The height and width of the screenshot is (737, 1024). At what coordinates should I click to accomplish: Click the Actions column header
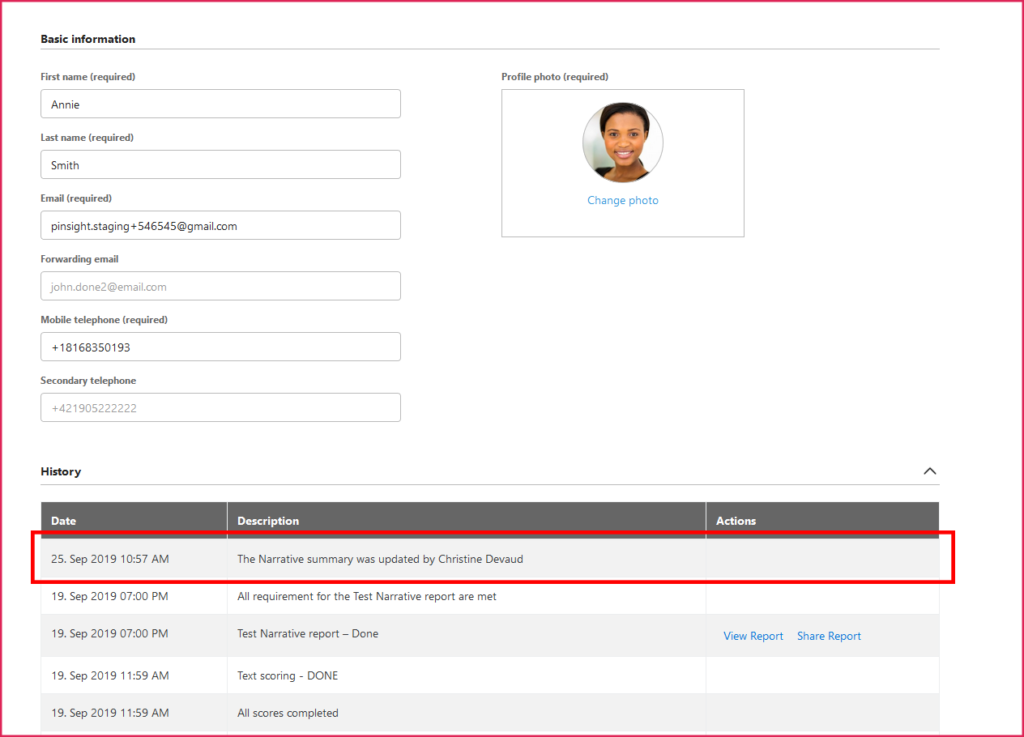(736, 521)
